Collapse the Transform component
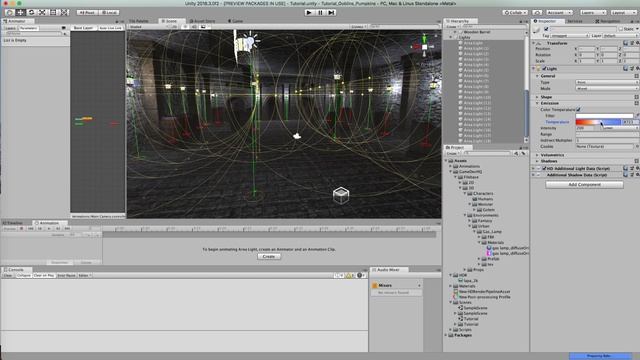Image resolution: width=640 pixels, height=360 pixels. 534,43
